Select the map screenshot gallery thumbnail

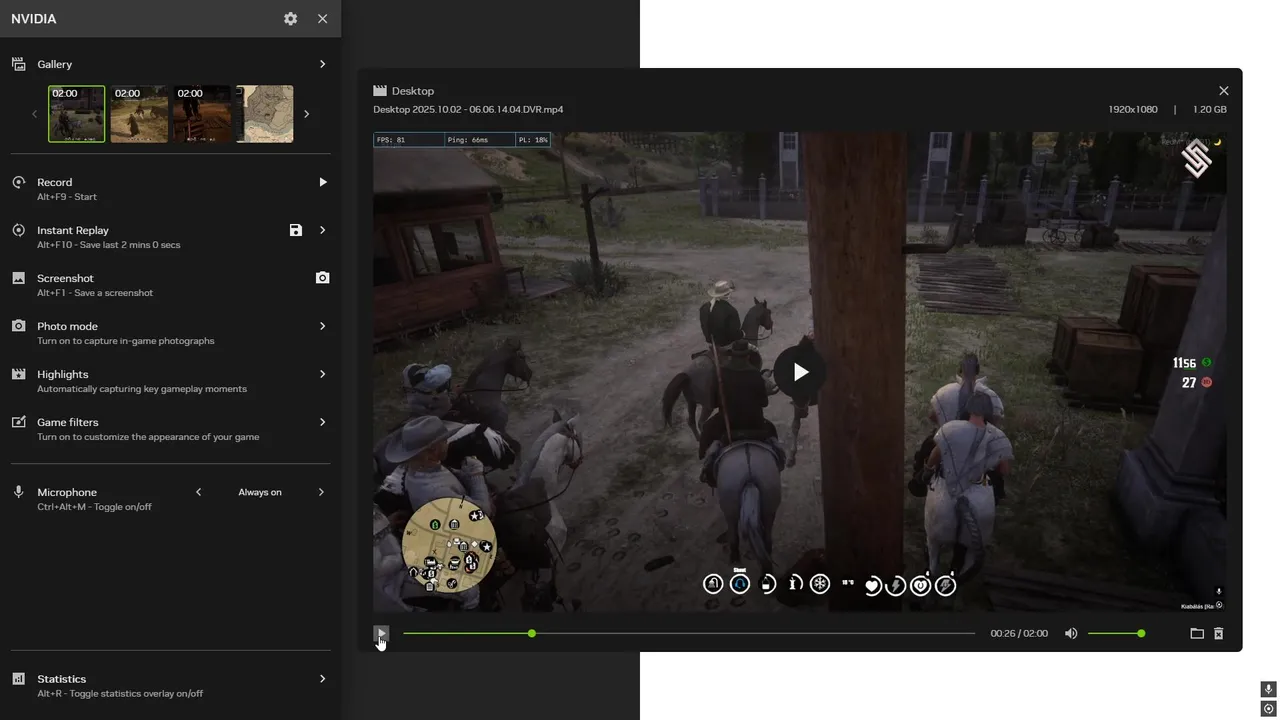[x=265, y=114]
